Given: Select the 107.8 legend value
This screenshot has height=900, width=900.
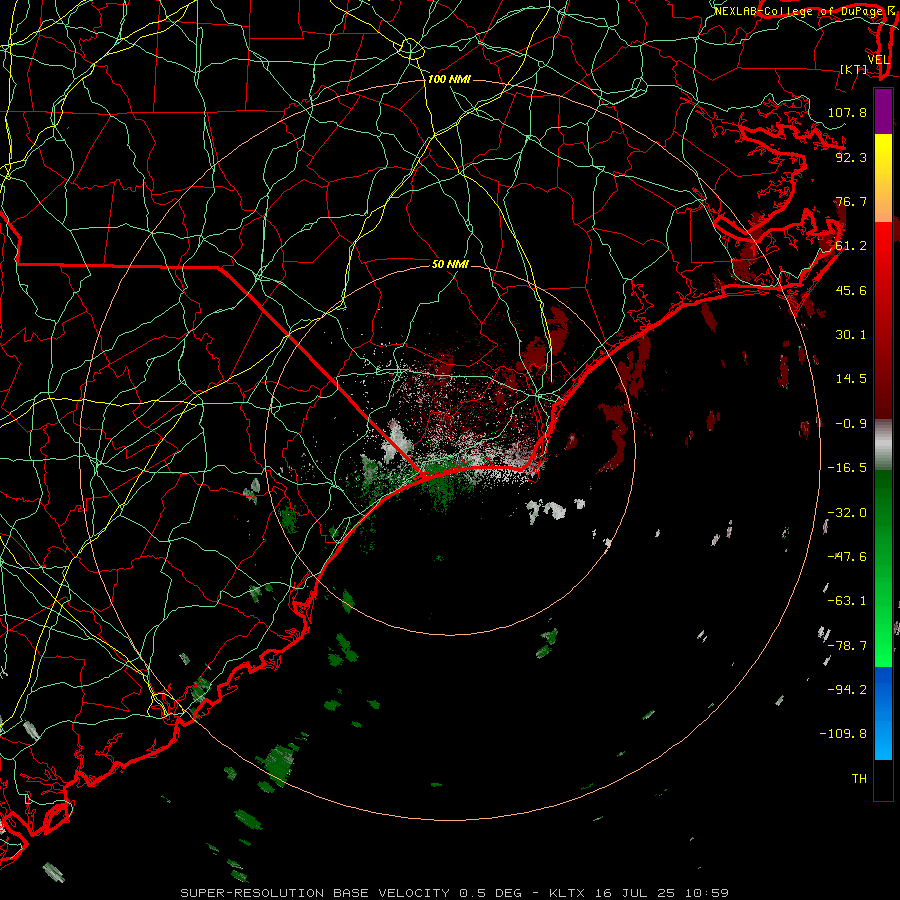Looking at the screenshot, I should point(847,112).
